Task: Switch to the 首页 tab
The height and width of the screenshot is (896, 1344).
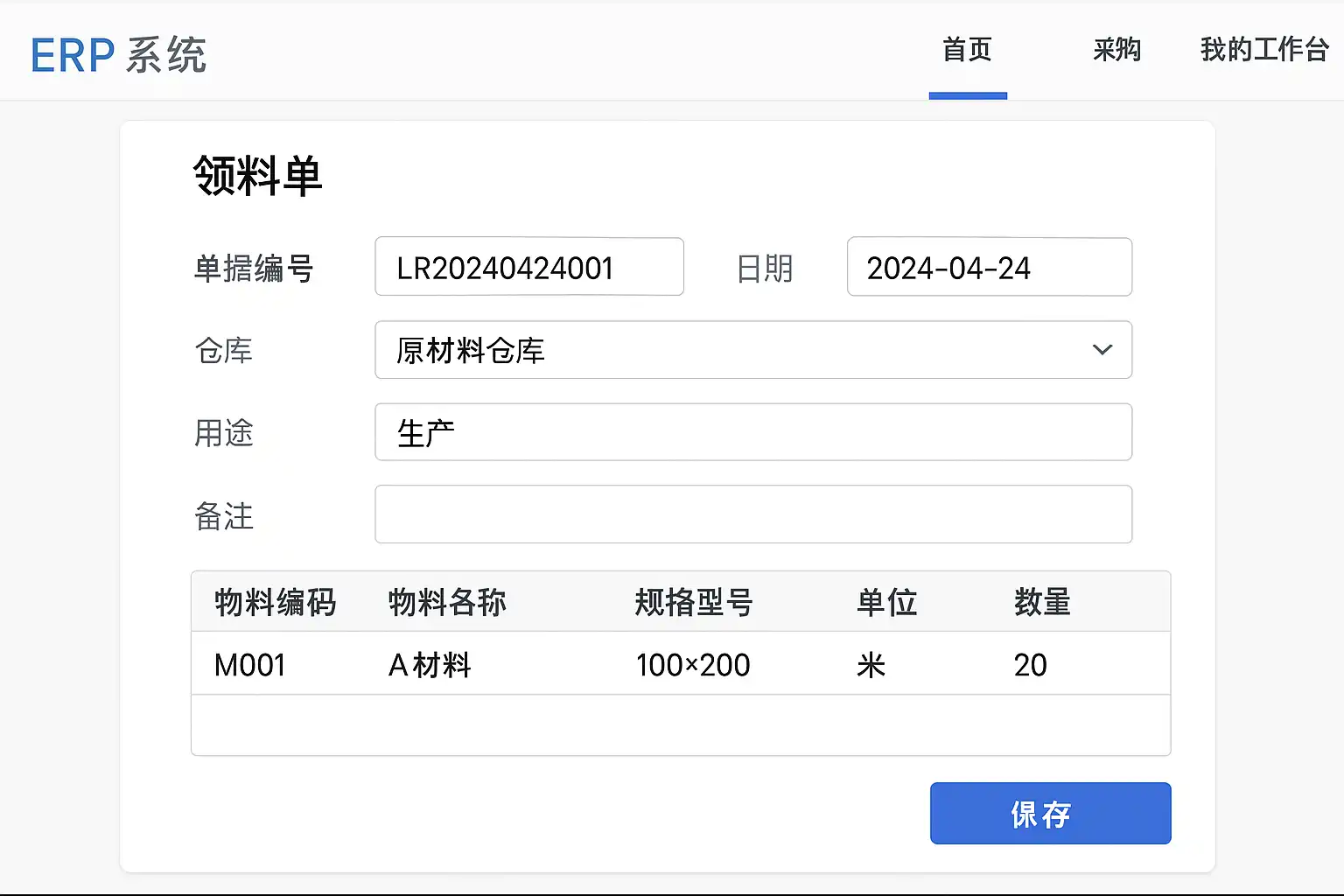Action: point(967,50)
